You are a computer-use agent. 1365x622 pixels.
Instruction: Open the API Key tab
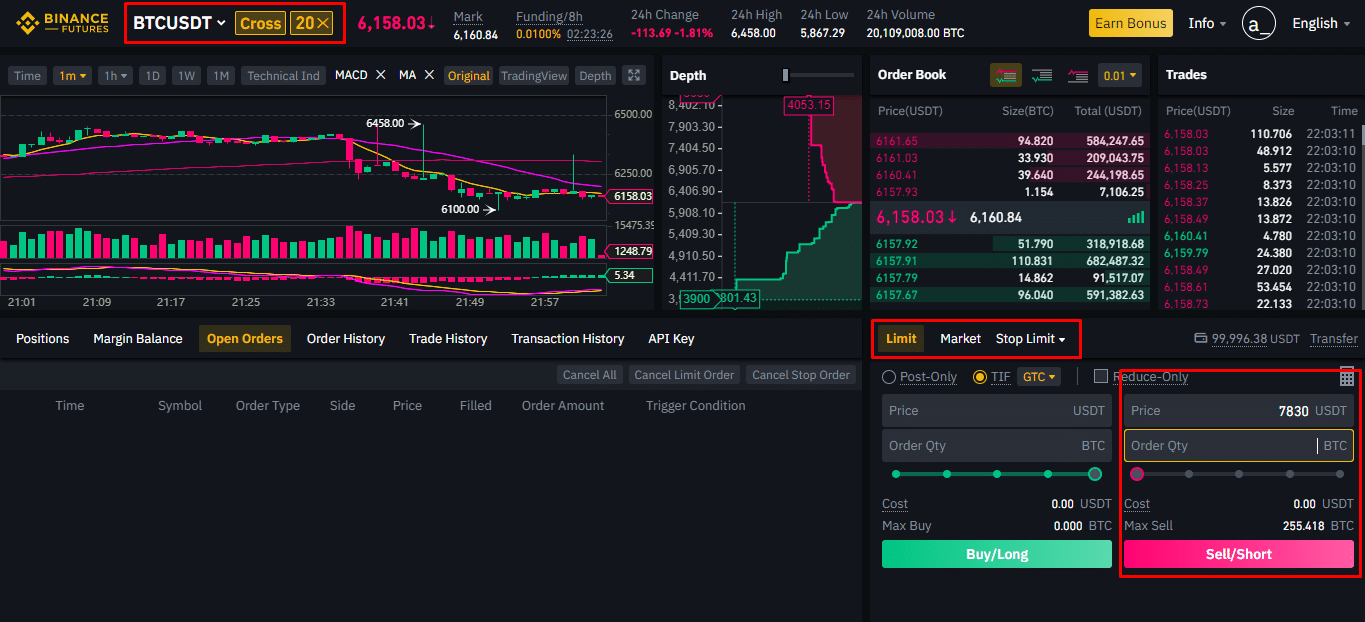tap(671, 339)
